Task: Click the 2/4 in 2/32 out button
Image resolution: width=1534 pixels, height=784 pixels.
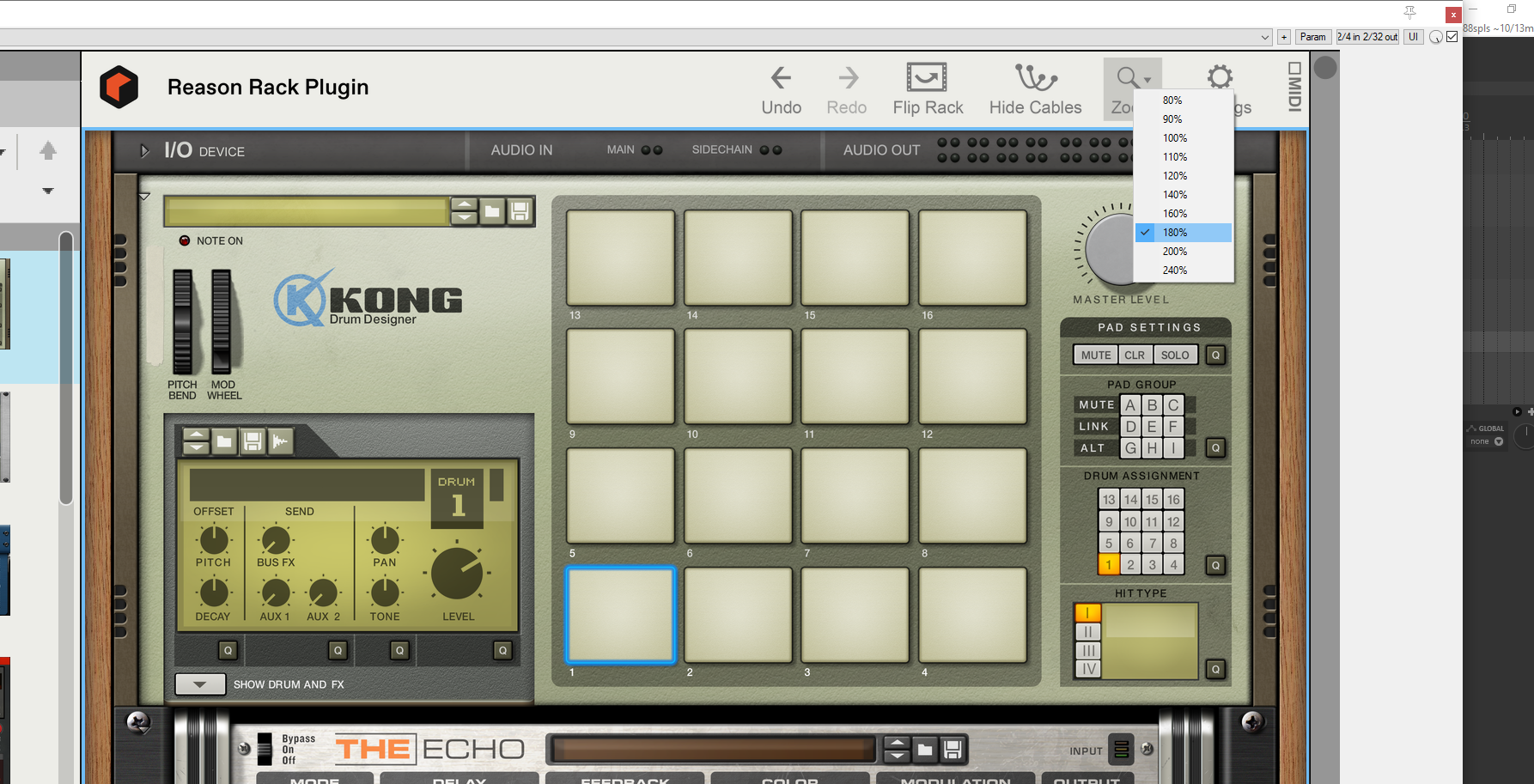Action: (1367, 37)
